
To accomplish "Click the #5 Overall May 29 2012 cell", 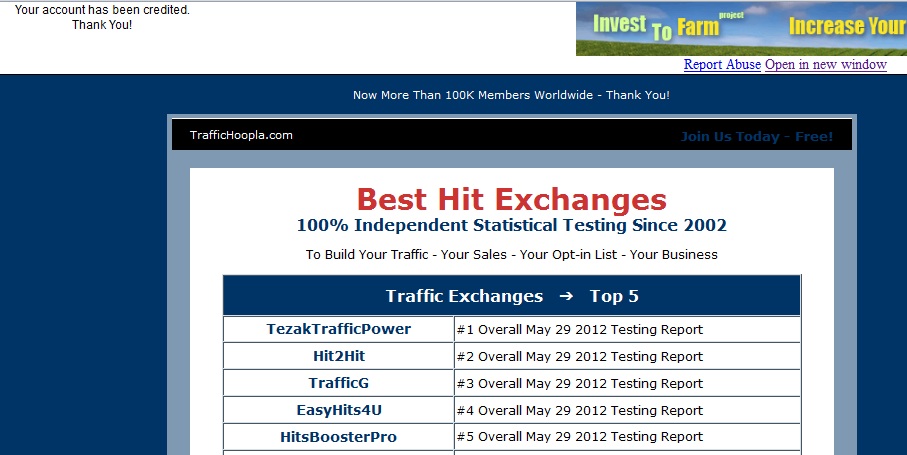I will tap(627, 437).
